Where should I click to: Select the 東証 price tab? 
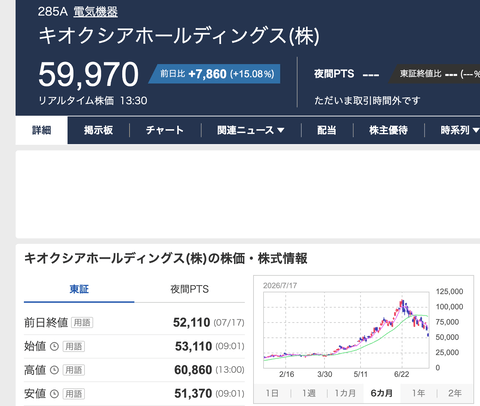(79, 289)
